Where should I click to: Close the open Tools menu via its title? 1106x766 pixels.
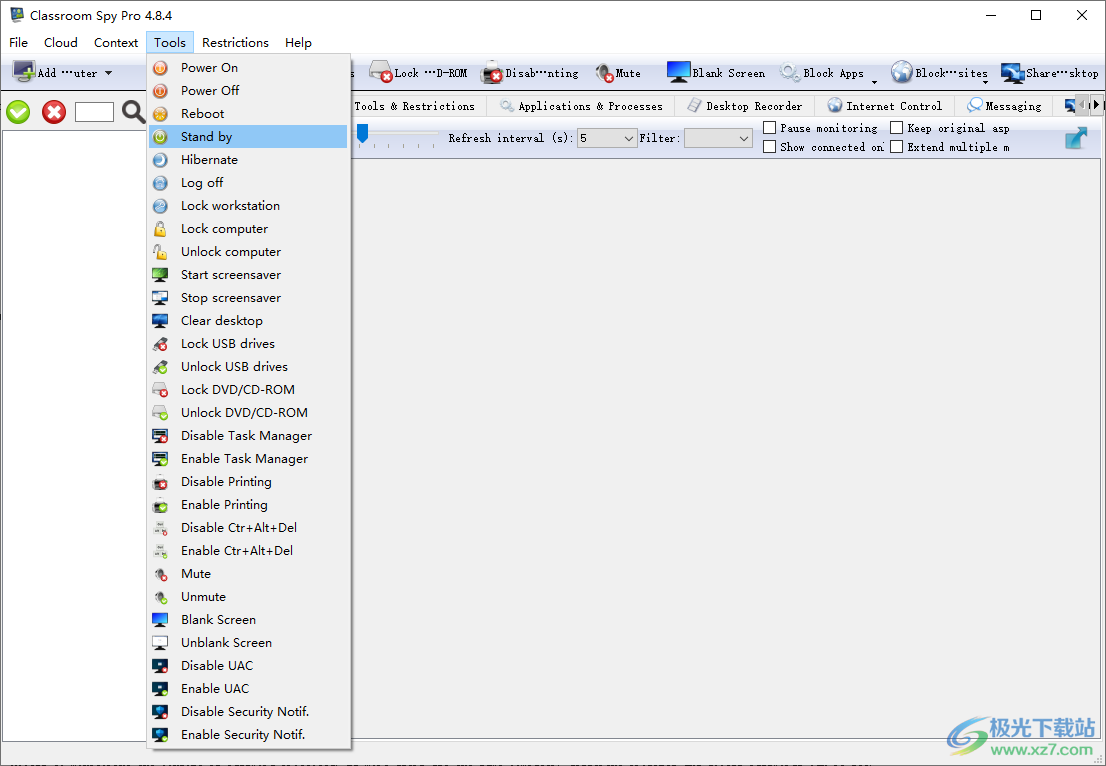pyautogui.click(x=170, y=42)
